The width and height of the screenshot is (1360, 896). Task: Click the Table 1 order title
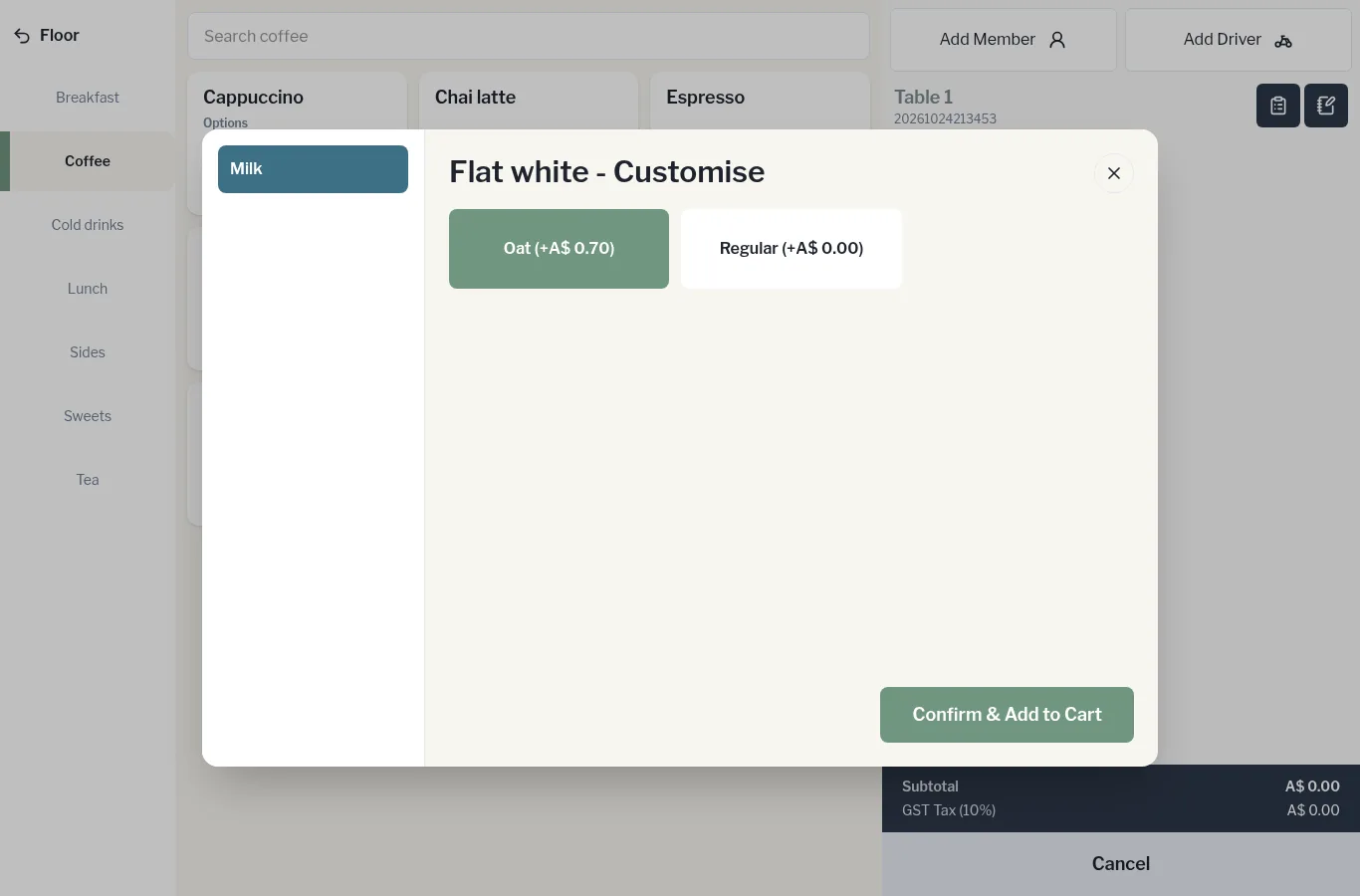[923, 97]
